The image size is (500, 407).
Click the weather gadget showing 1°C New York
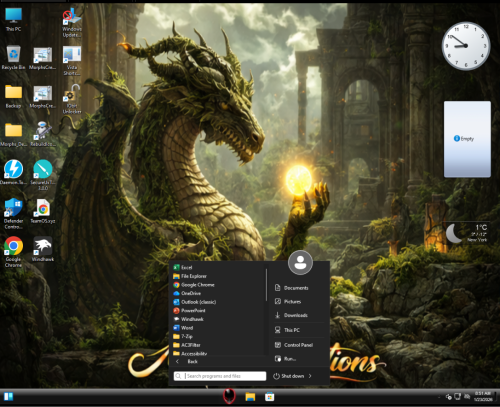point(467,233)
